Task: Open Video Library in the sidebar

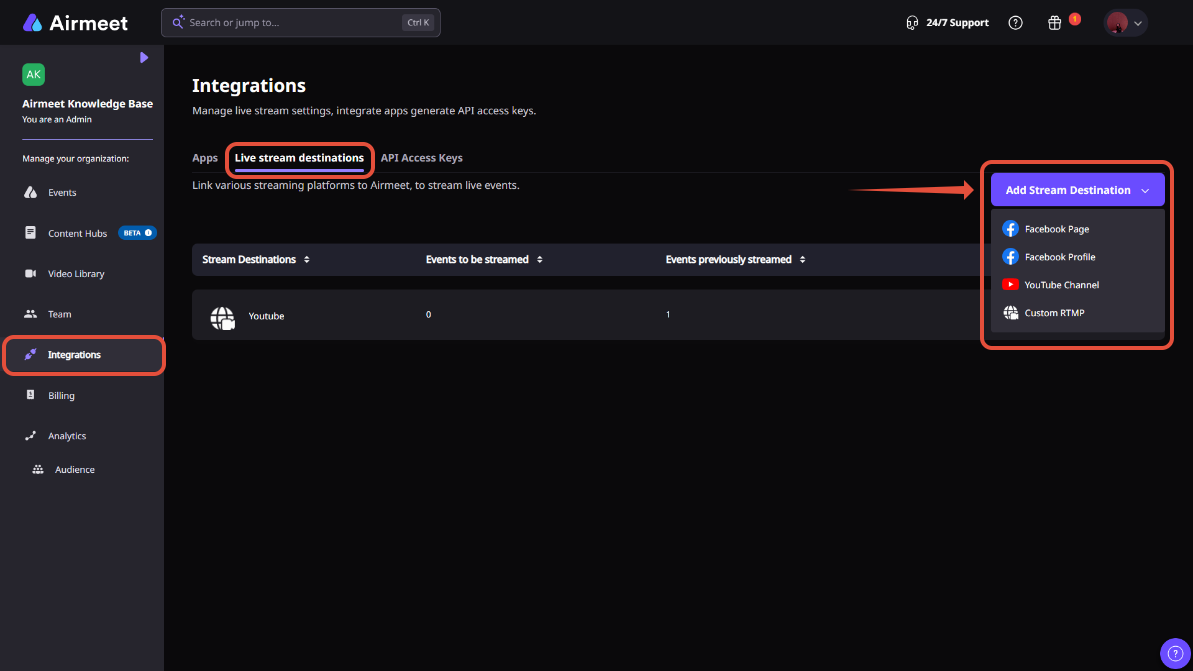Action: pos(76,273)
